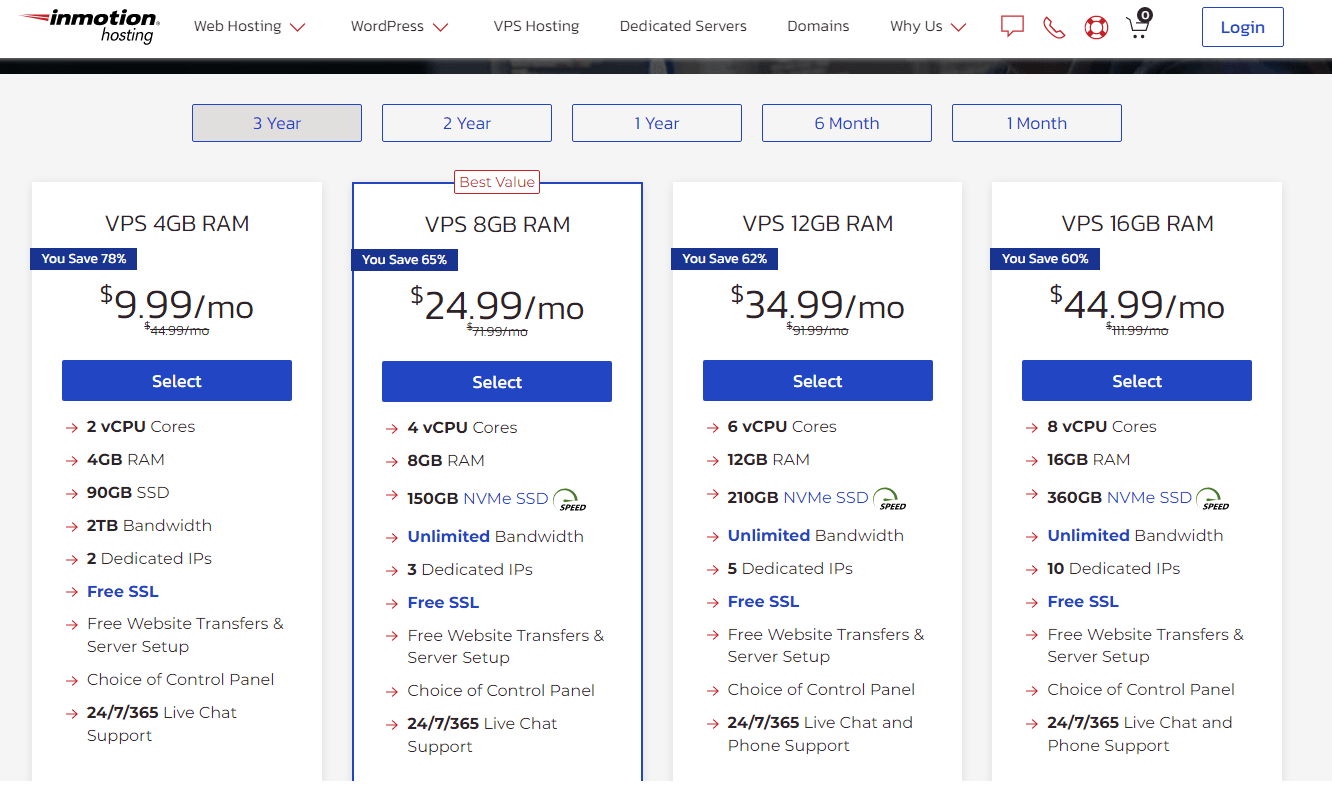
Task: Switch to 1 Month billing
Action: [1036, 122]
